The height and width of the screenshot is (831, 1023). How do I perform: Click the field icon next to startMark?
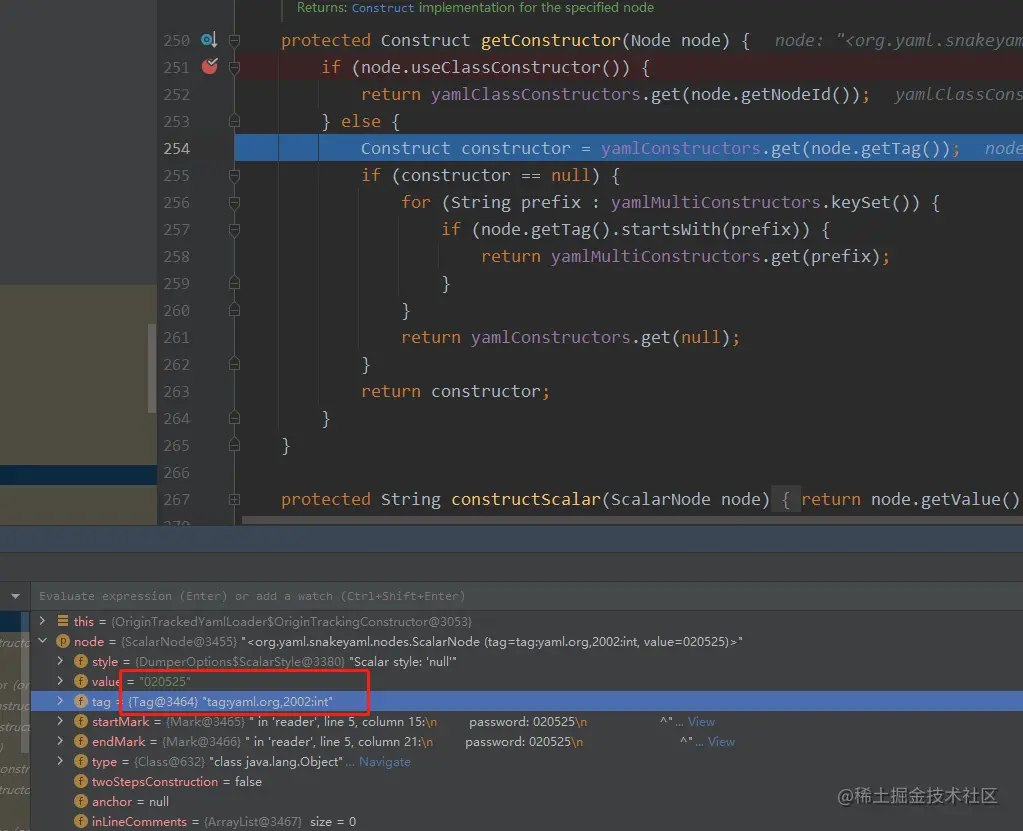tap(80, 721)
